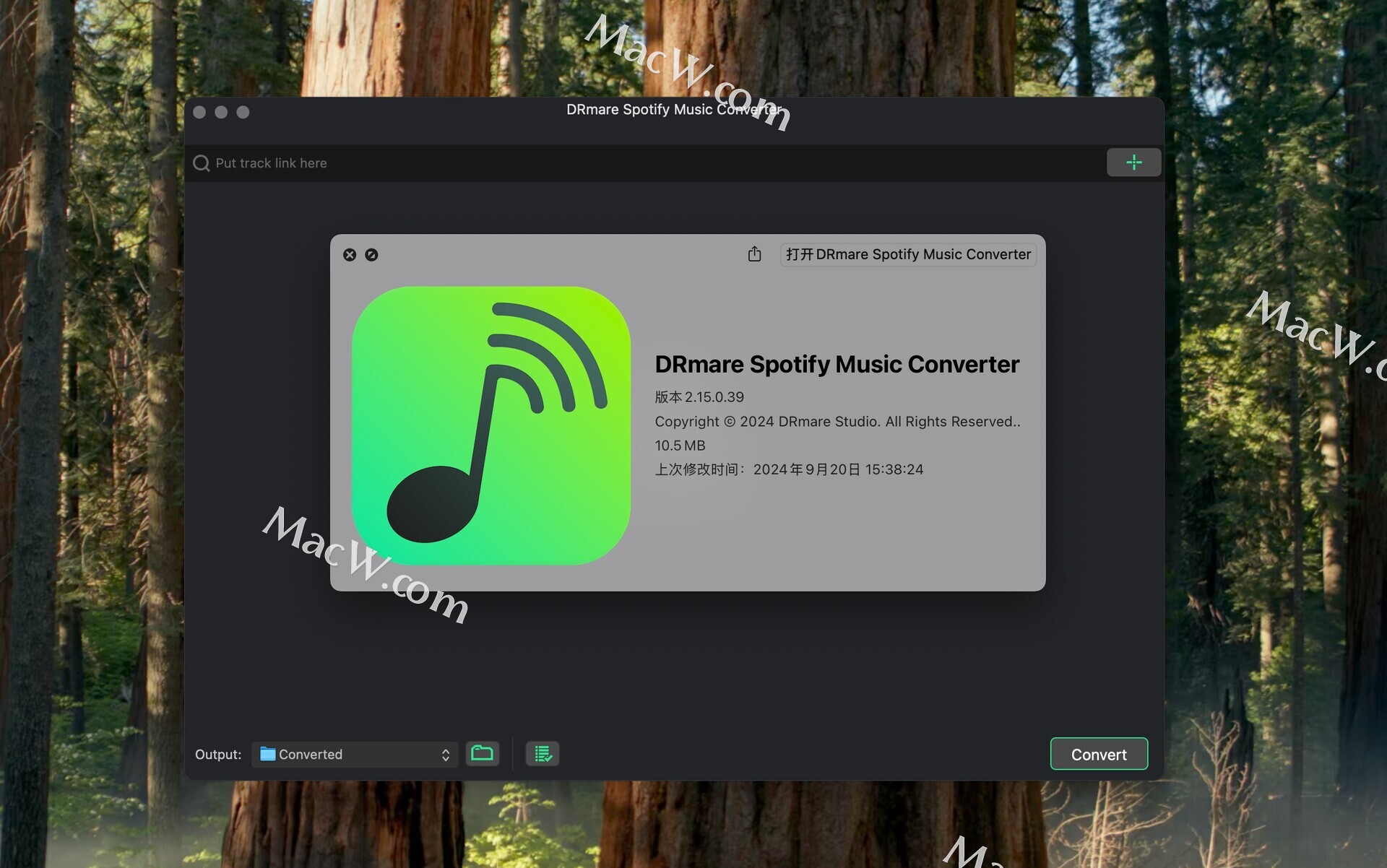
Task: Click the green music note app icon
Action: [x=491, y=425]
